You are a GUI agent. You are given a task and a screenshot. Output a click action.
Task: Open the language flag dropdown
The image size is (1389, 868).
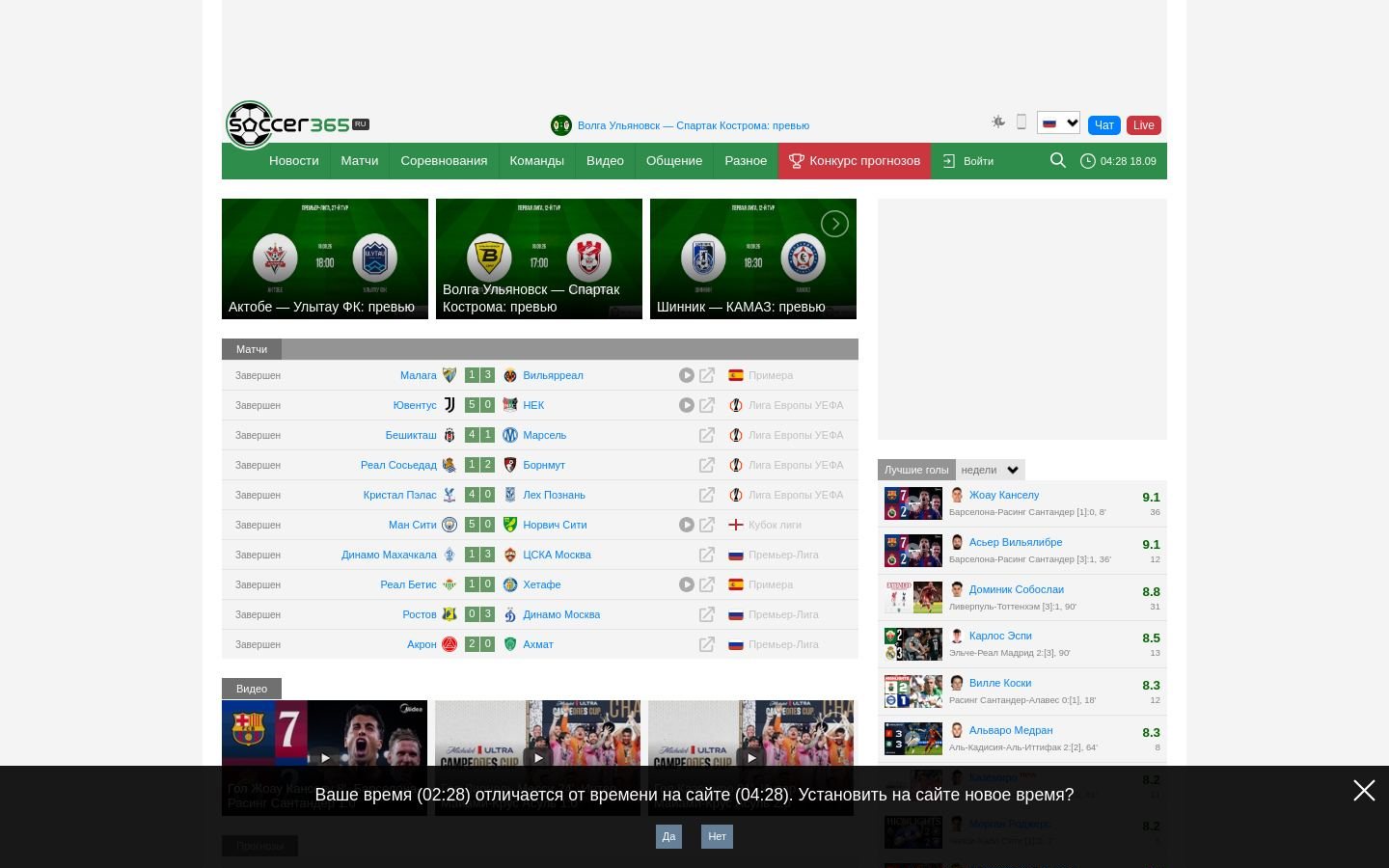click(1058, 122)
